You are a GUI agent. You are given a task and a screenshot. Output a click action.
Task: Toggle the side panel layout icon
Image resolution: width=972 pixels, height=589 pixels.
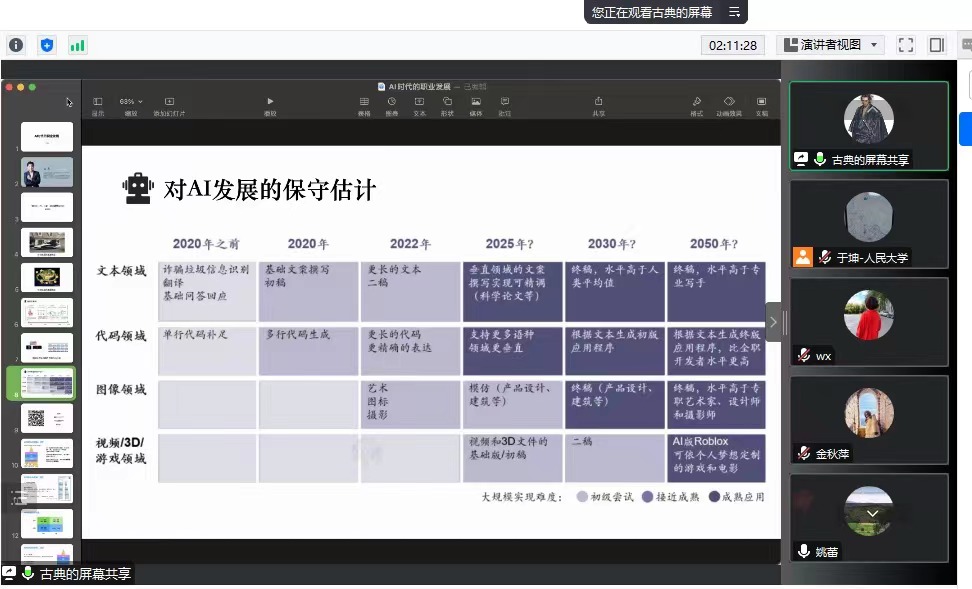(x=937, y=45)
